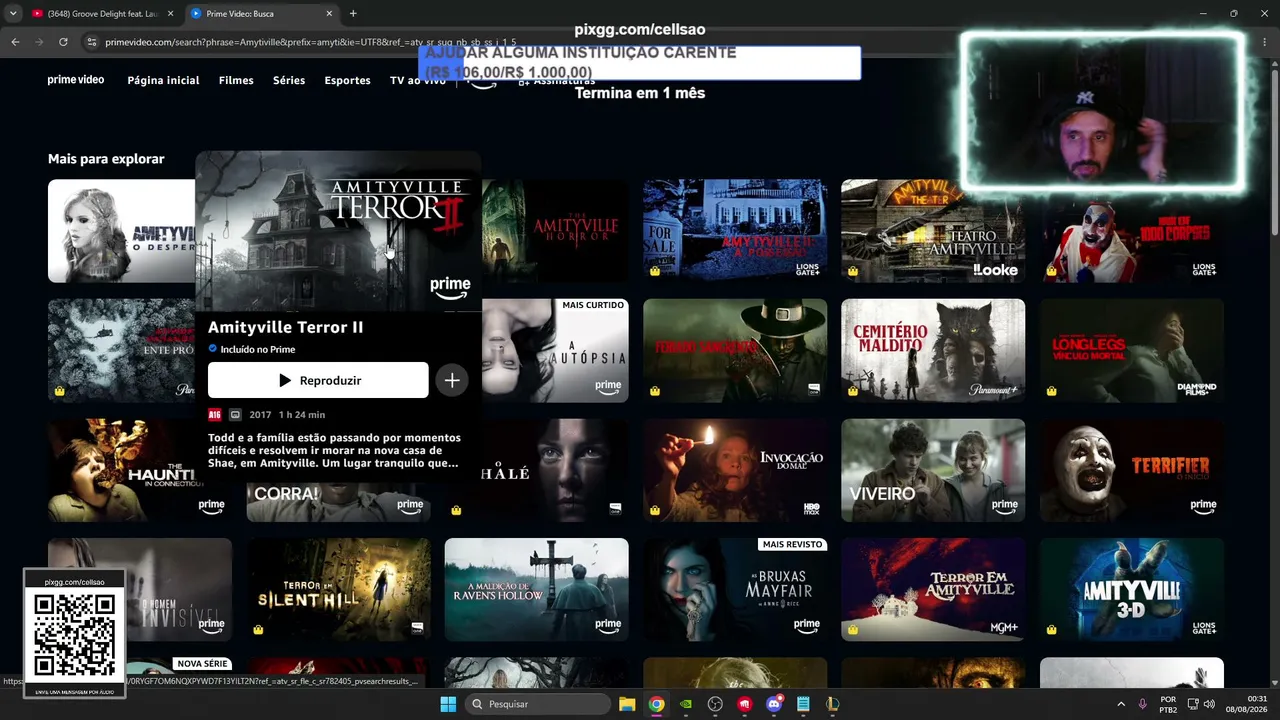
Task: Click the store bag icon on Longlegs
Action: [1051, 391]
